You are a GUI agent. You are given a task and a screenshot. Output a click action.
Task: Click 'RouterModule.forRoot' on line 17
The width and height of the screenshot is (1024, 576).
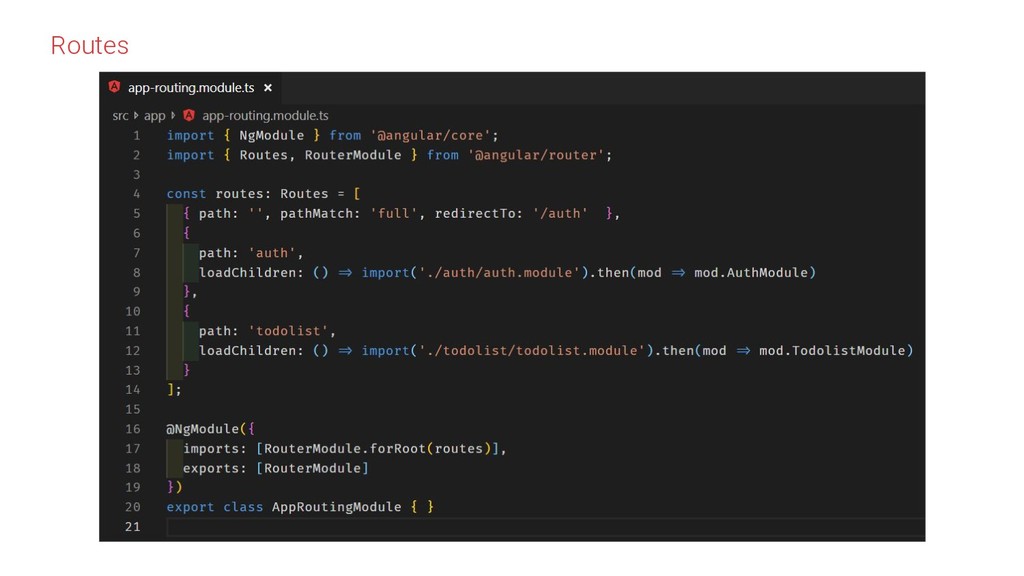345,449
